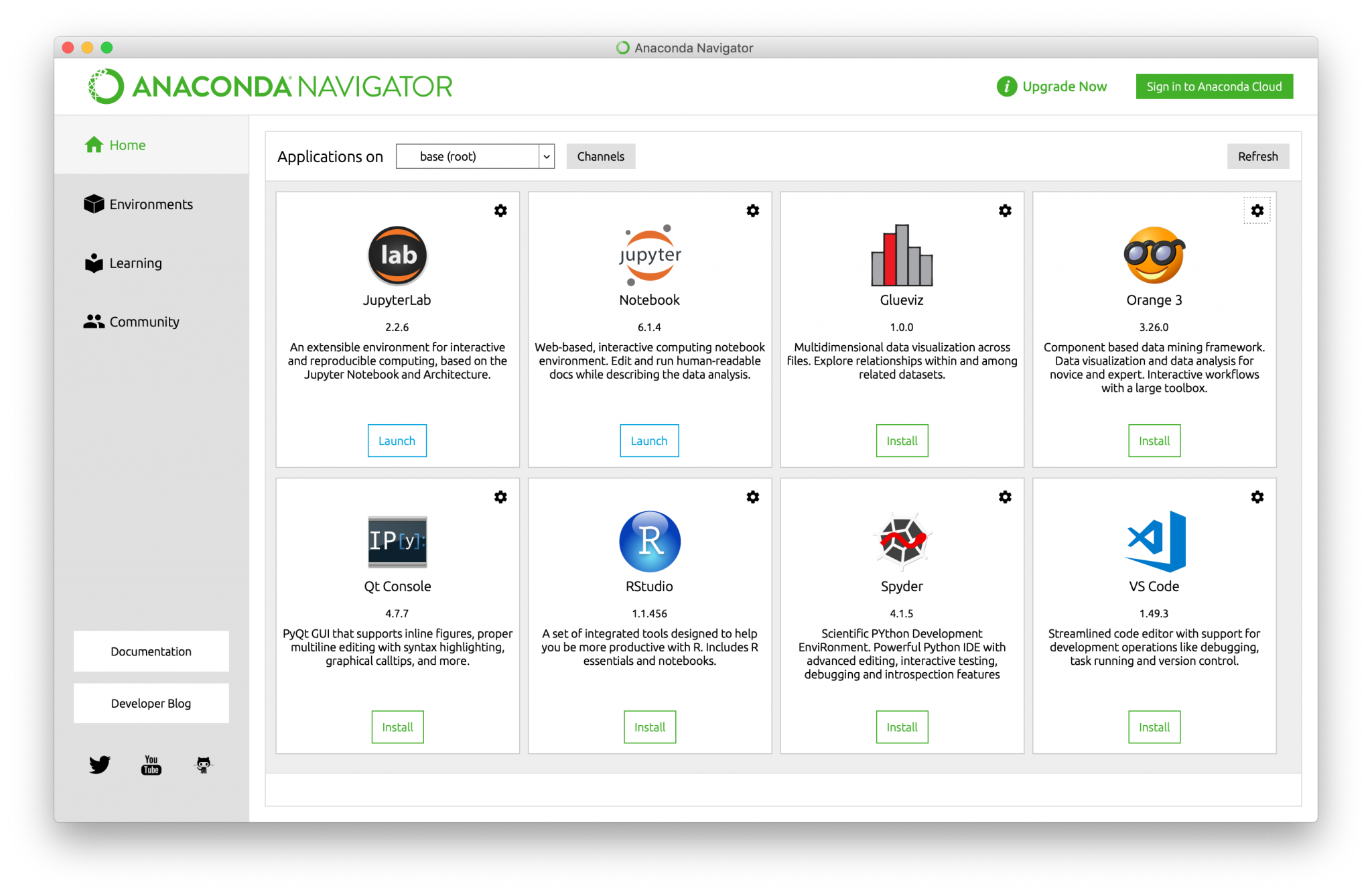
Task: Install Orange 3
Action: point(1154,441)
